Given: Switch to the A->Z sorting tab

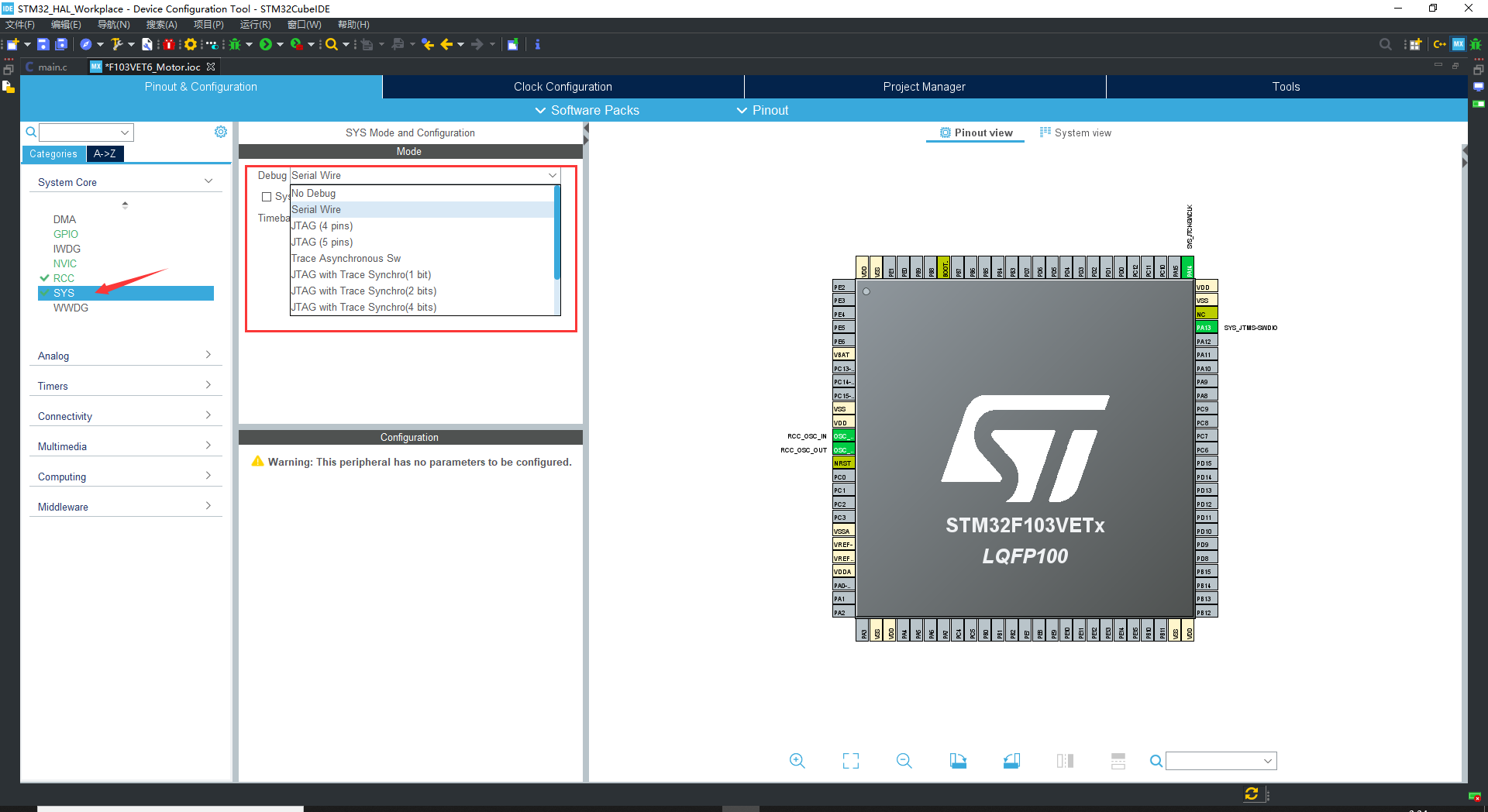Looking at the screenshot, I should tap(105, 153).
